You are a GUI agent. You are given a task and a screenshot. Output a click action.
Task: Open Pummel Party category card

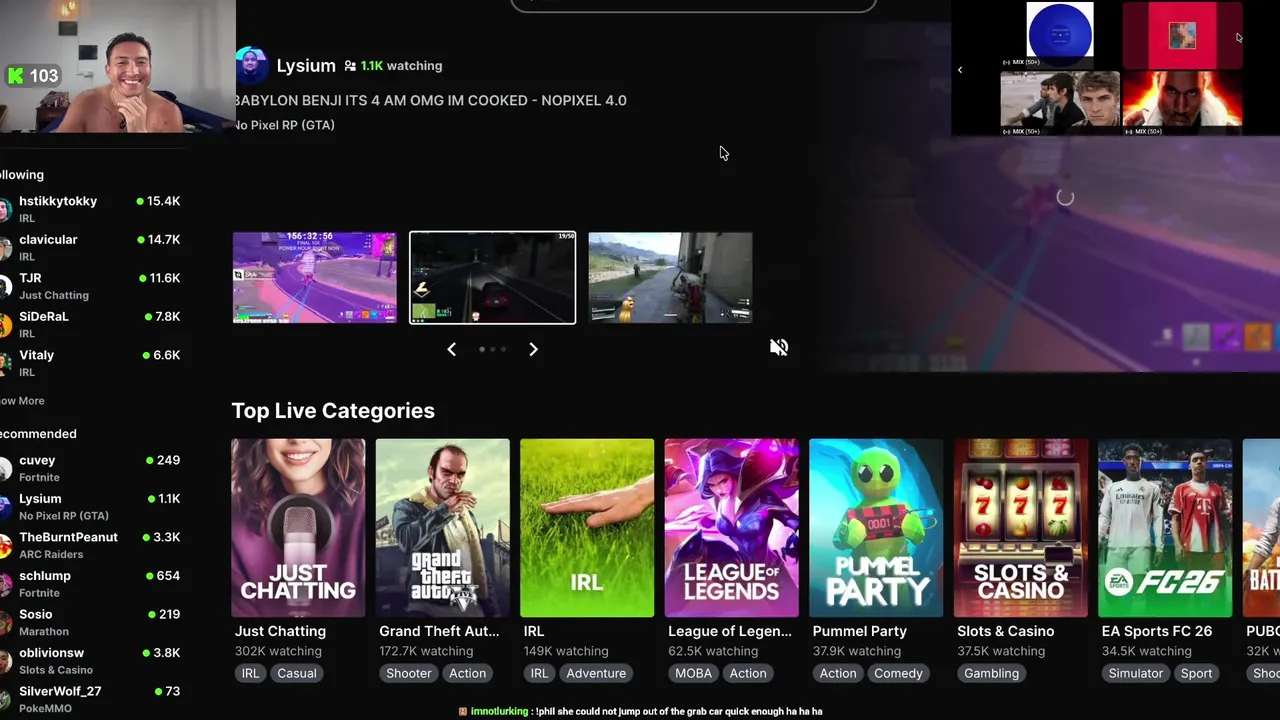[x=876, y=528]
